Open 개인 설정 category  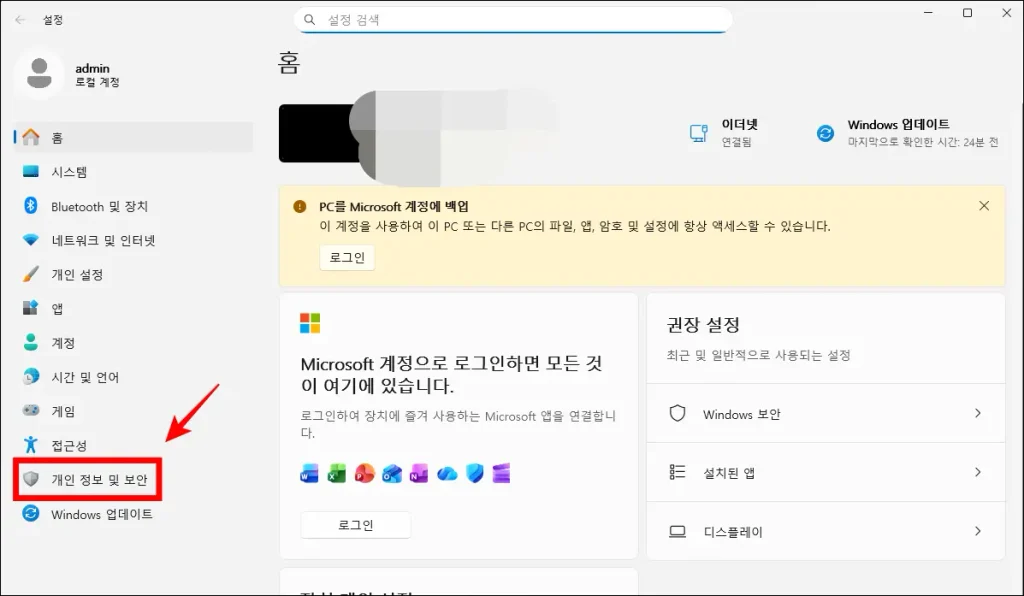(x=133, y=274)
